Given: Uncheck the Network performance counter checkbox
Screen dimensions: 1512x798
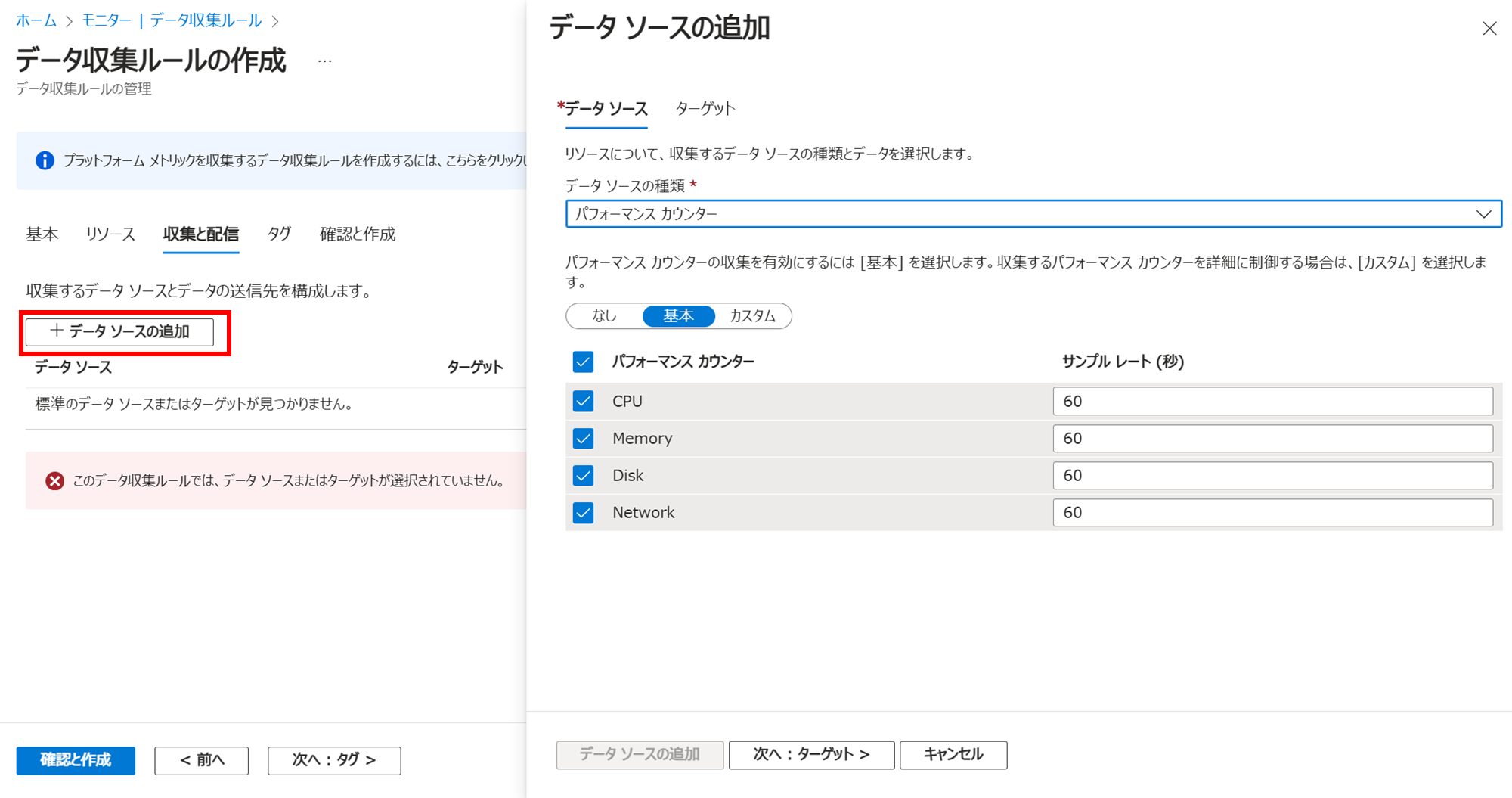Looking at the screenshot, I should click(x=583, y=512).
